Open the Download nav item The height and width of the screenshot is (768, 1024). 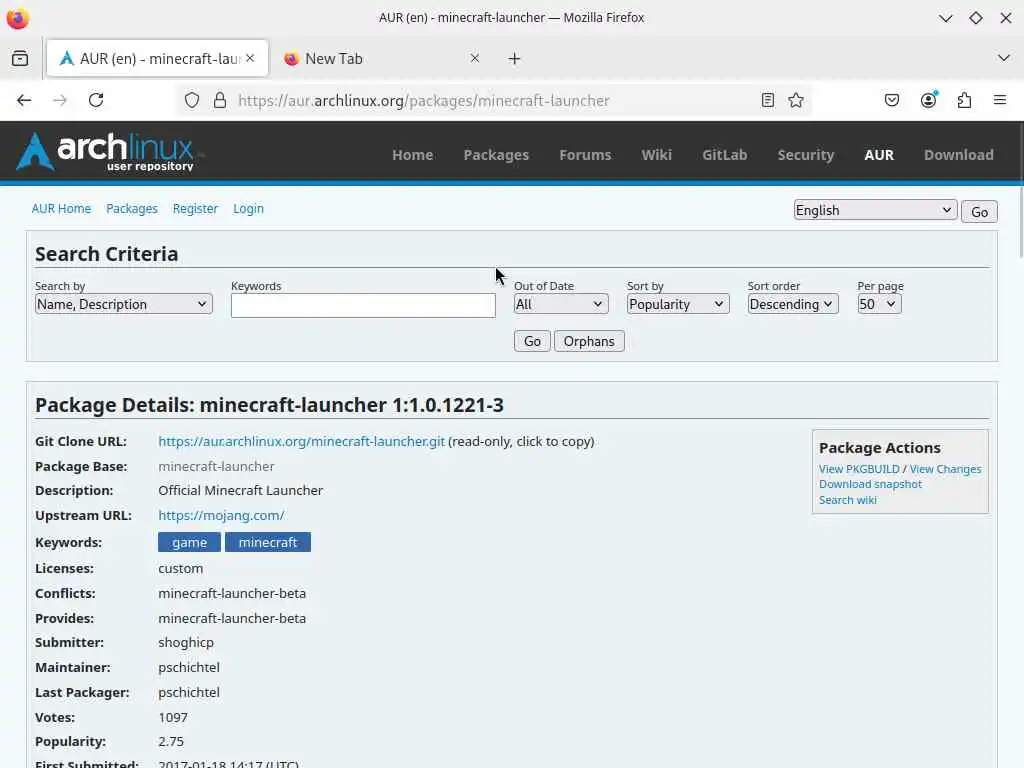coord(958,155)
